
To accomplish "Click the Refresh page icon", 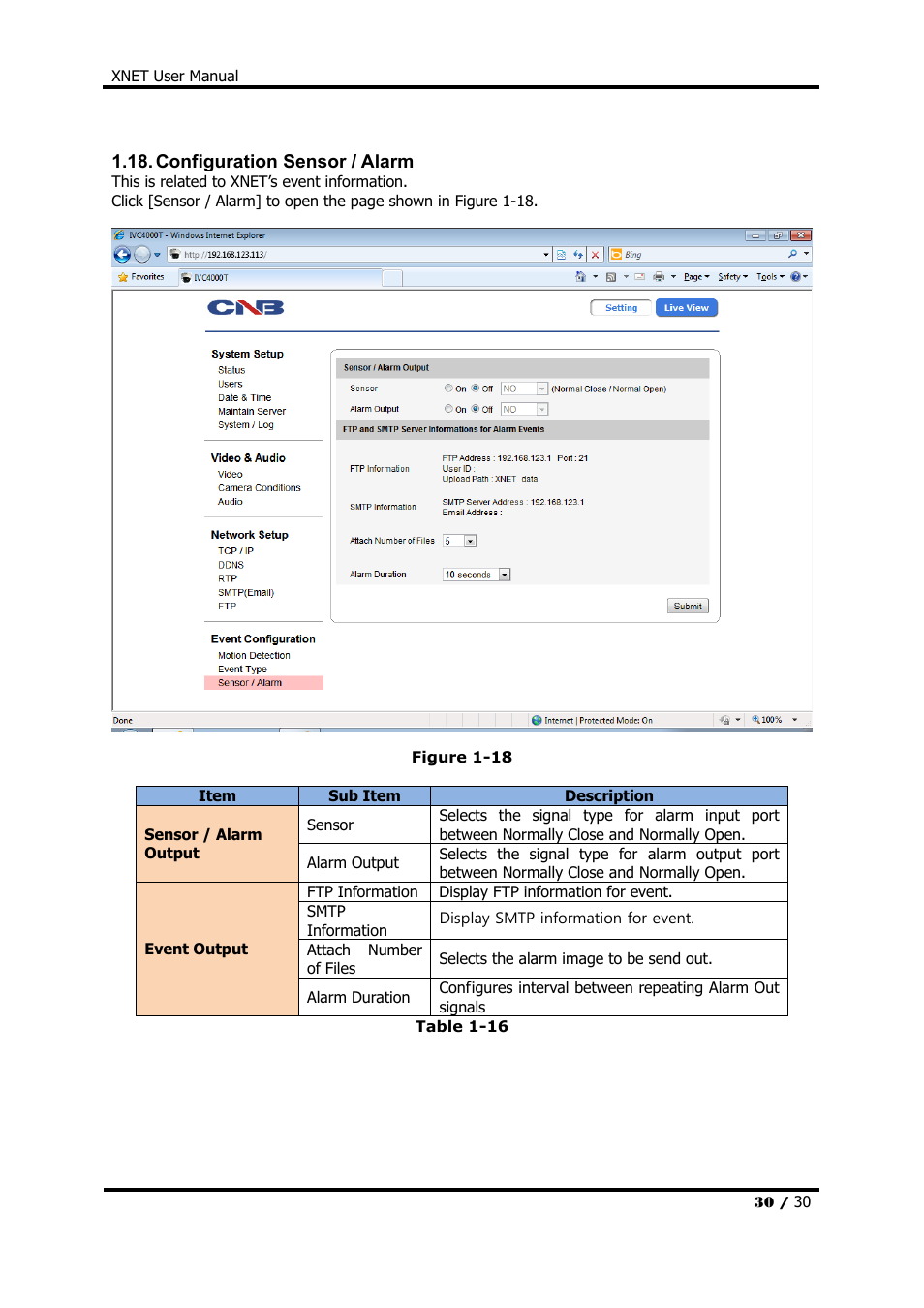I will point(578,255).
